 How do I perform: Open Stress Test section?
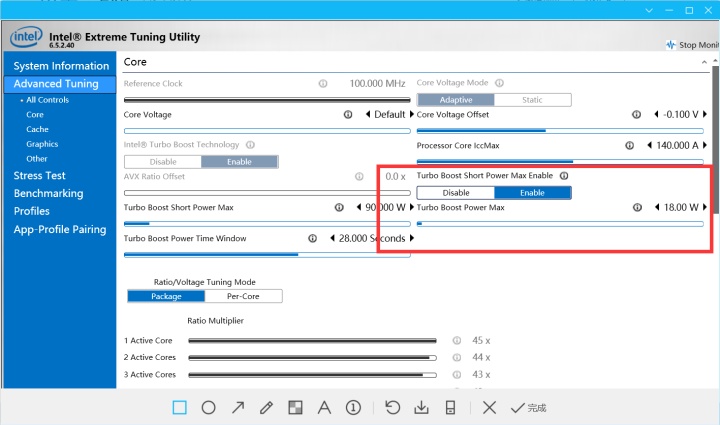coord(39,175)
